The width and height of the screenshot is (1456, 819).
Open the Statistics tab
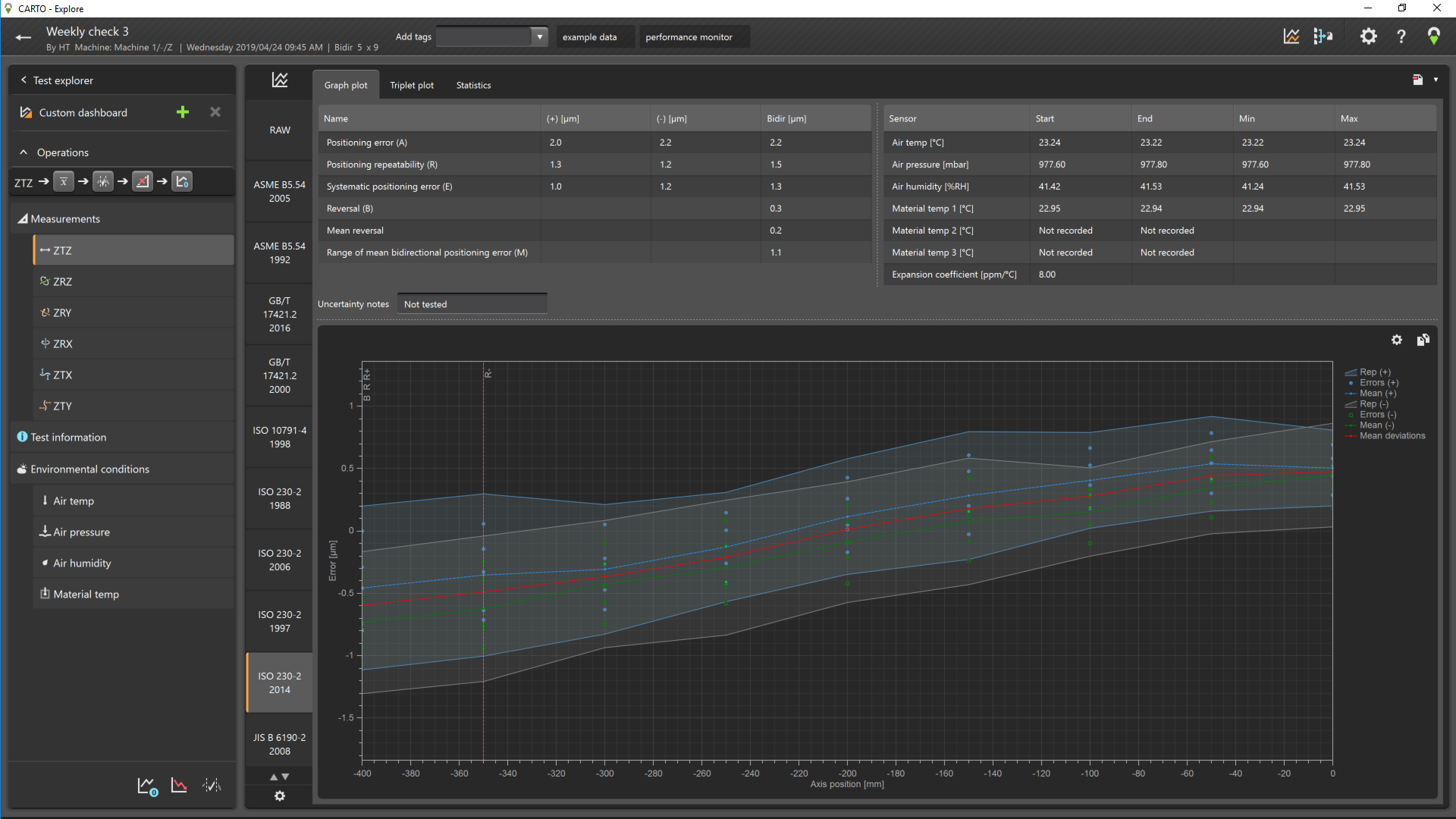473,85
